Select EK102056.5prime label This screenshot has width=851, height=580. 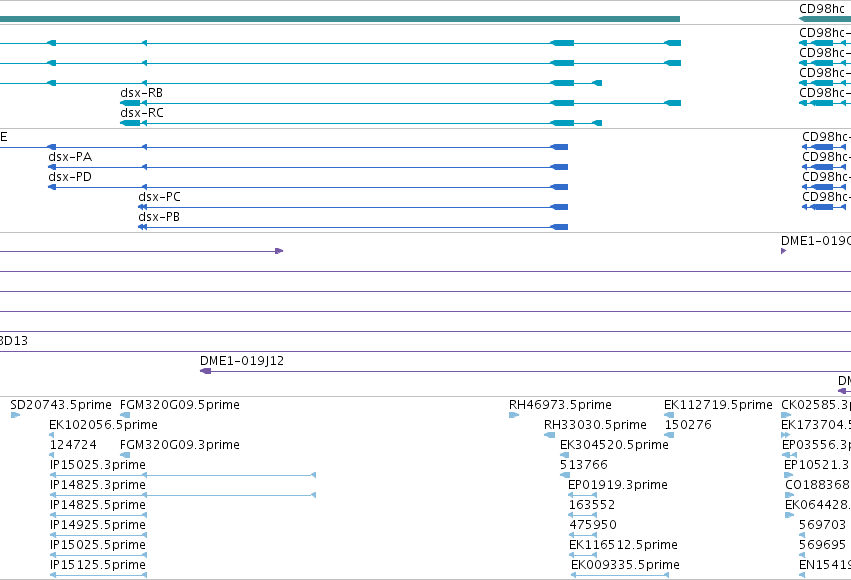(x=103, y=425)
